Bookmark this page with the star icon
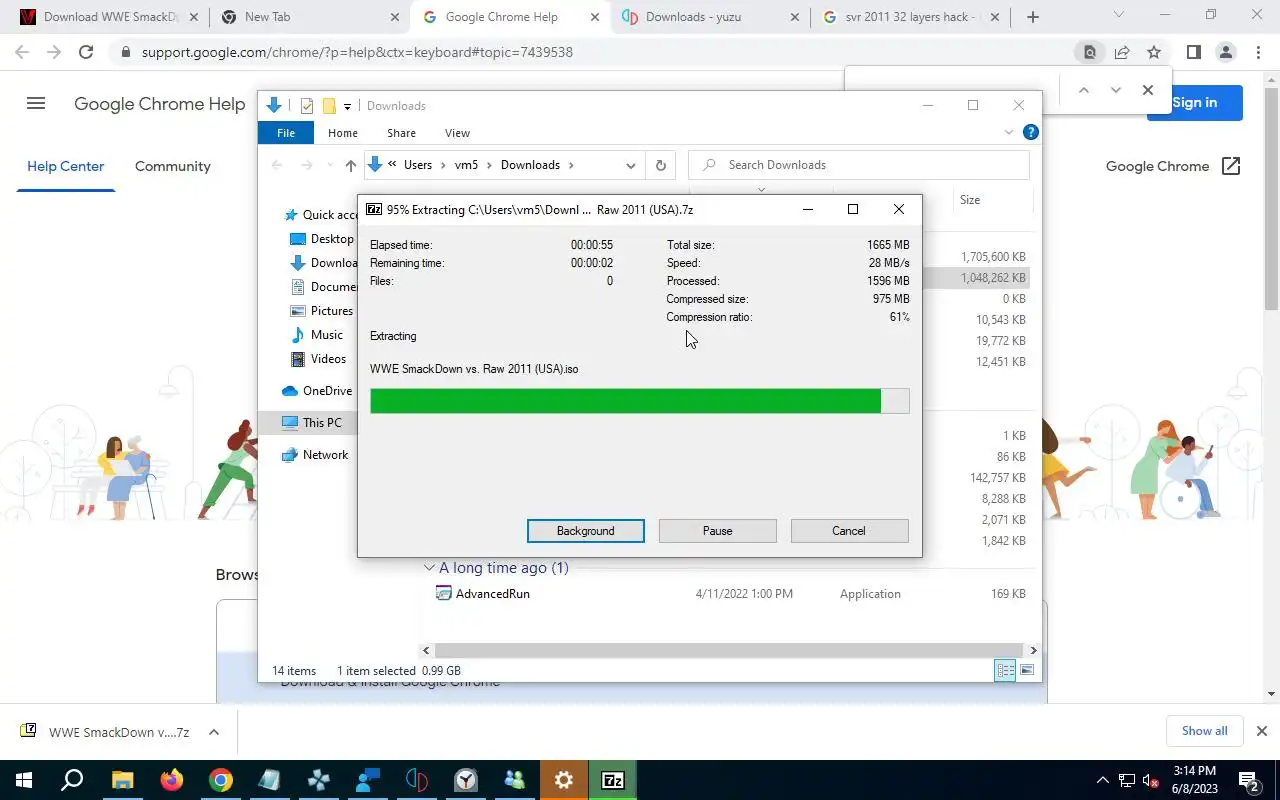The height and width of the screenshot is (800, 1280). tap(1154, 52)
